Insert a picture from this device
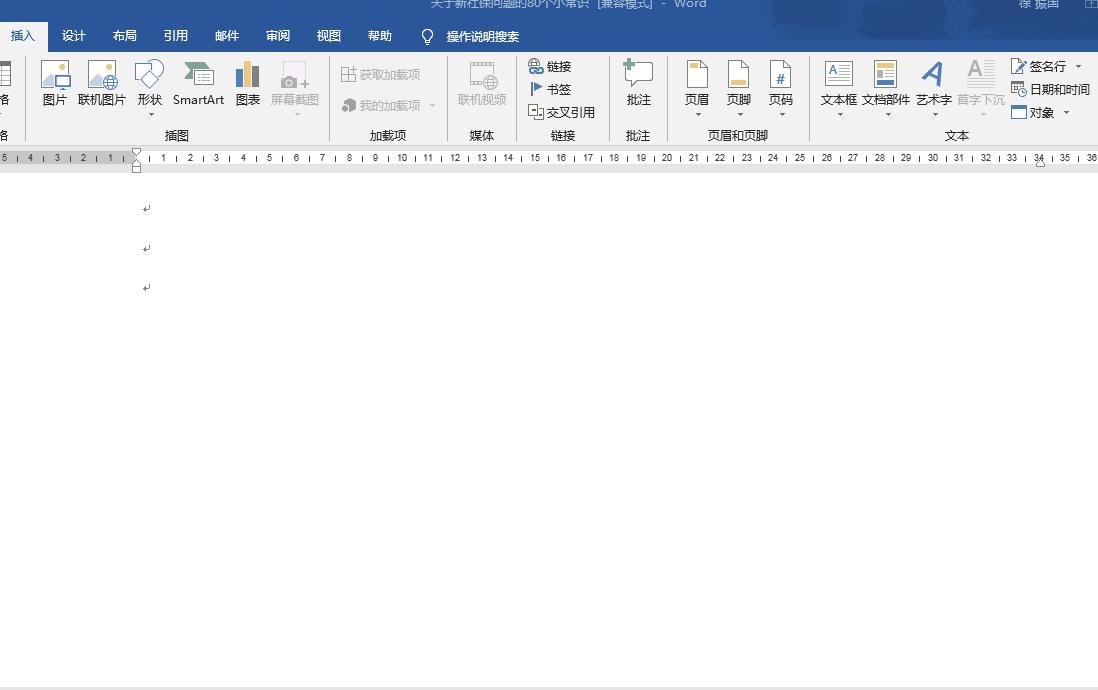Screen dimensions: 1098x690 click(55, 85)
